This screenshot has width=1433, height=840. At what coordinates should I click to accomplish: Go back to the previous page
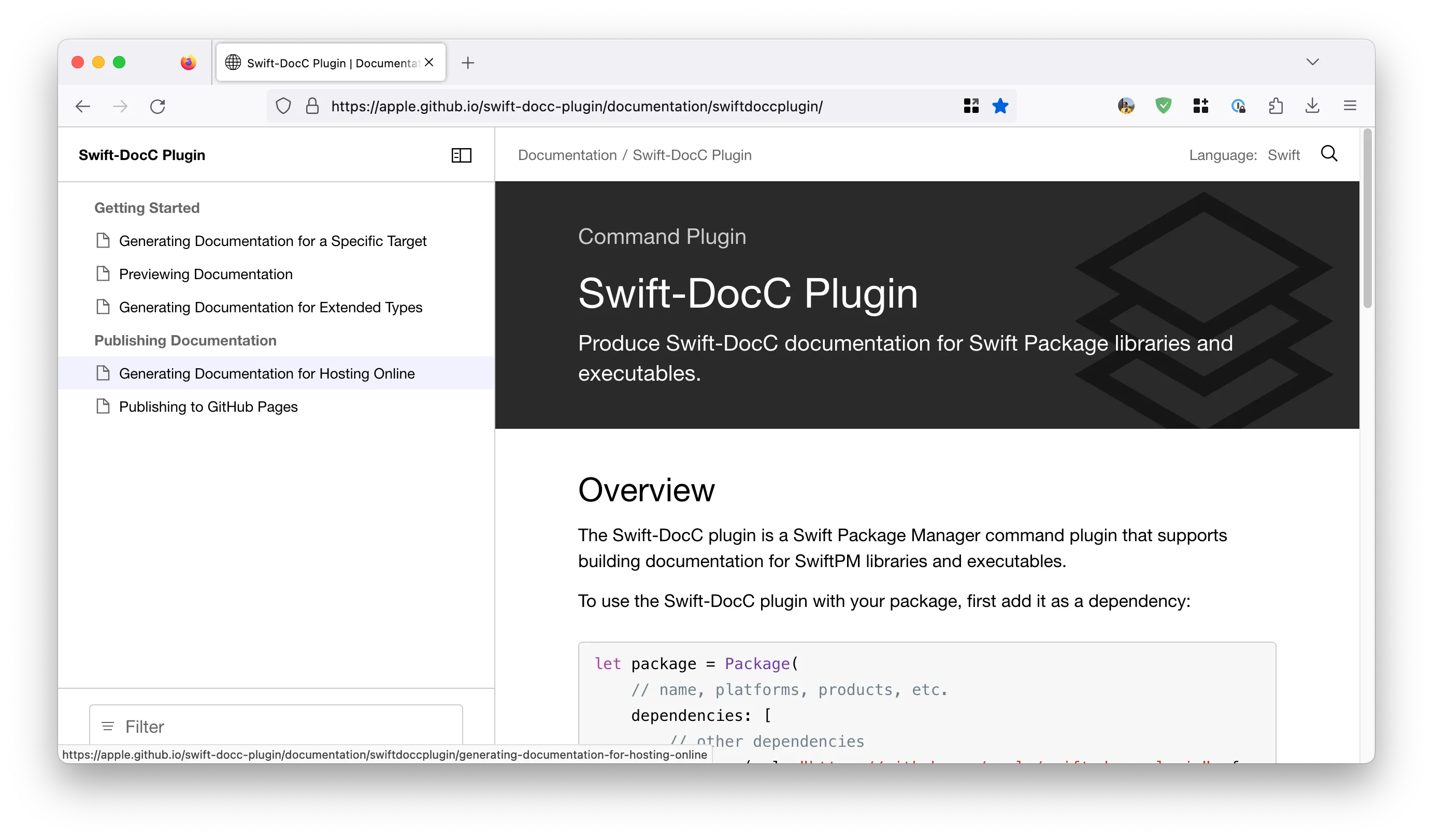click(83, 106)
